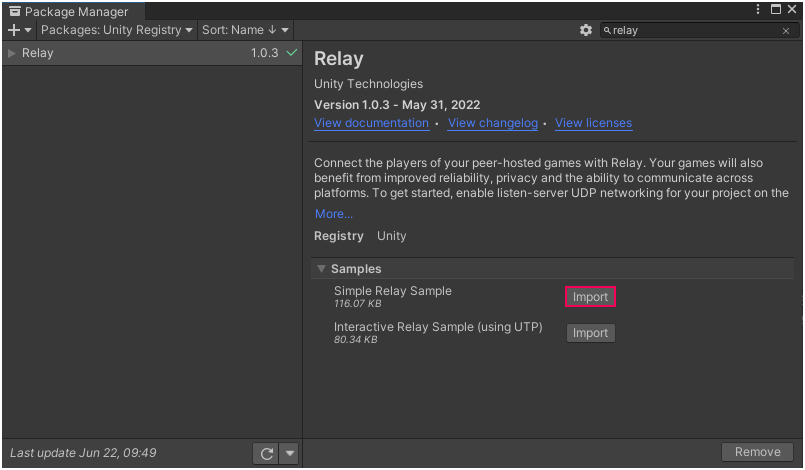Click the Remove button
Screen dimensions: 805x470
coord(757,452)
